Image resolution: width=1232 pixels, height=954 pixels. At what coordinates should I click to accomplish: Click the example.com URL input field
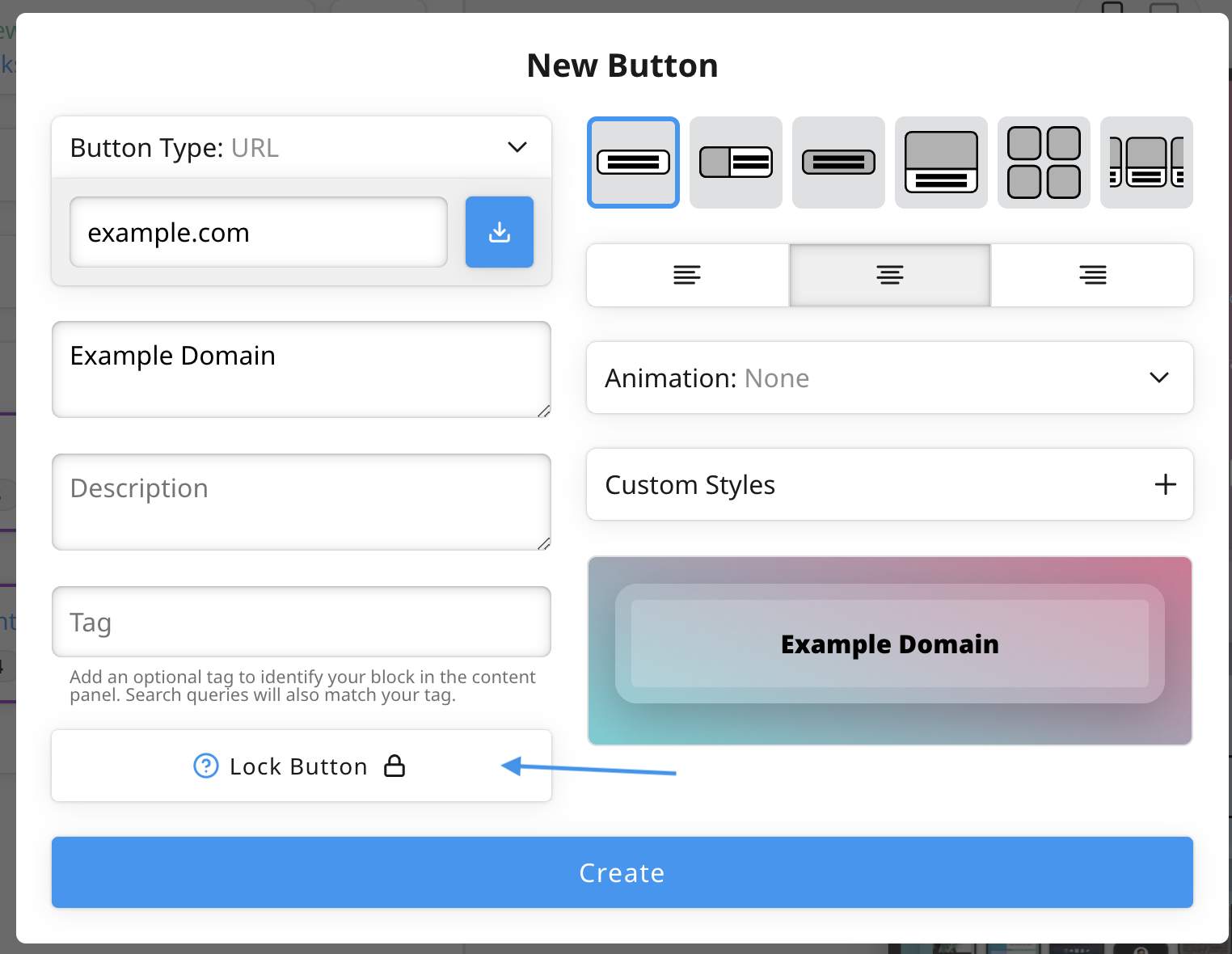[x=259, y=232]
